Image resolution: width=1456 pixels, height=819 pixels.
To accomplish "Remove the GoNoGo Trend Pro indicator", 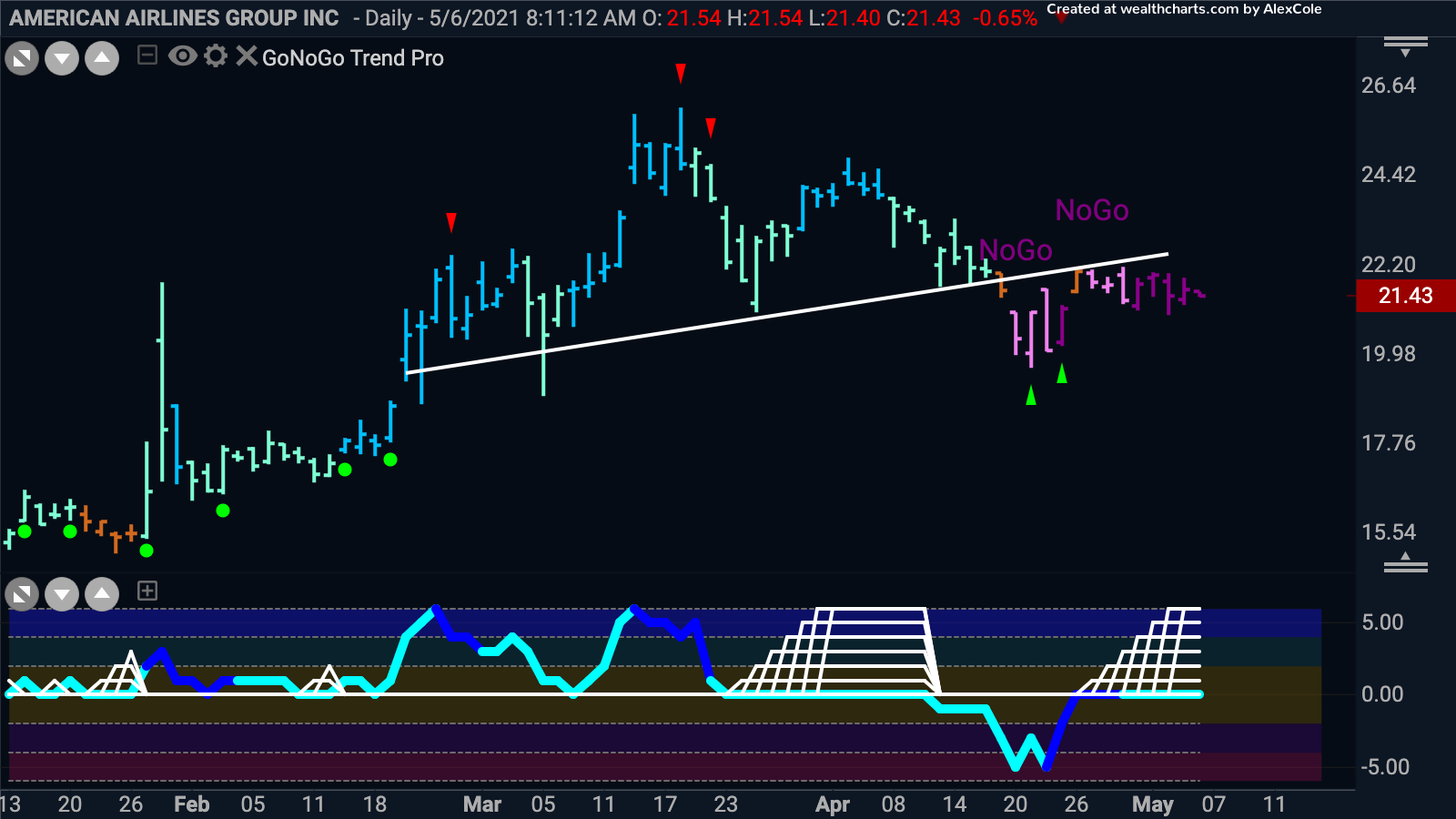I will (x=246, y=56).
